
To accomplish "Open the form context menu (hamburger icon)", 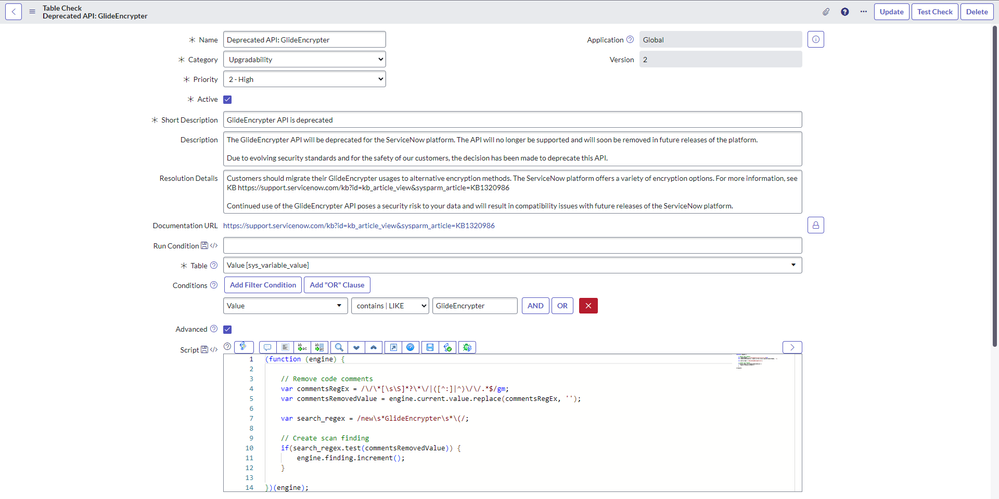I will click(x=32, y=11).
